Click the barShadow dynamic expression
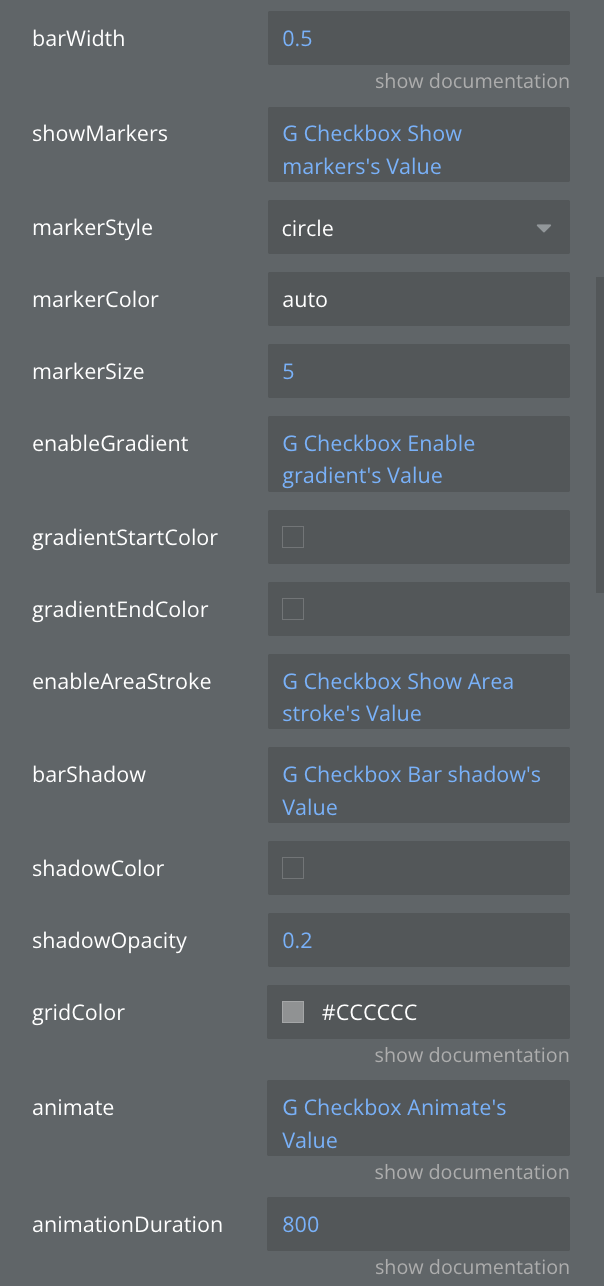This screenshot has height=1286, width=604. (x=418, y=791)
